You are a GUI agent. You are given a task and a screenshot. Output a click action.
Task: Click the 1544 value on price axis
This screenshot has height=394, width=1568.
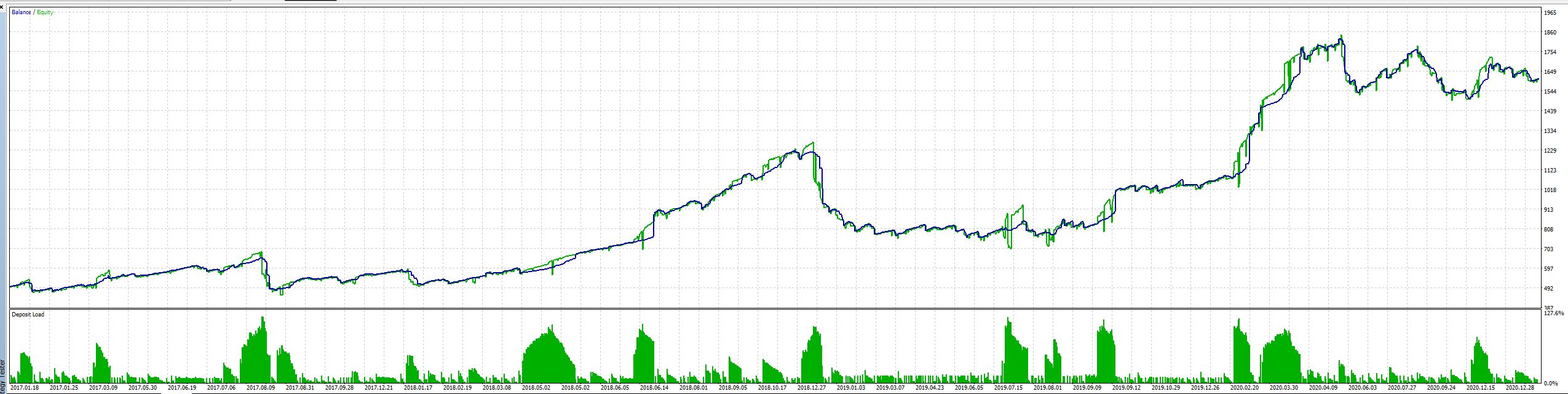click(1550, 92)
